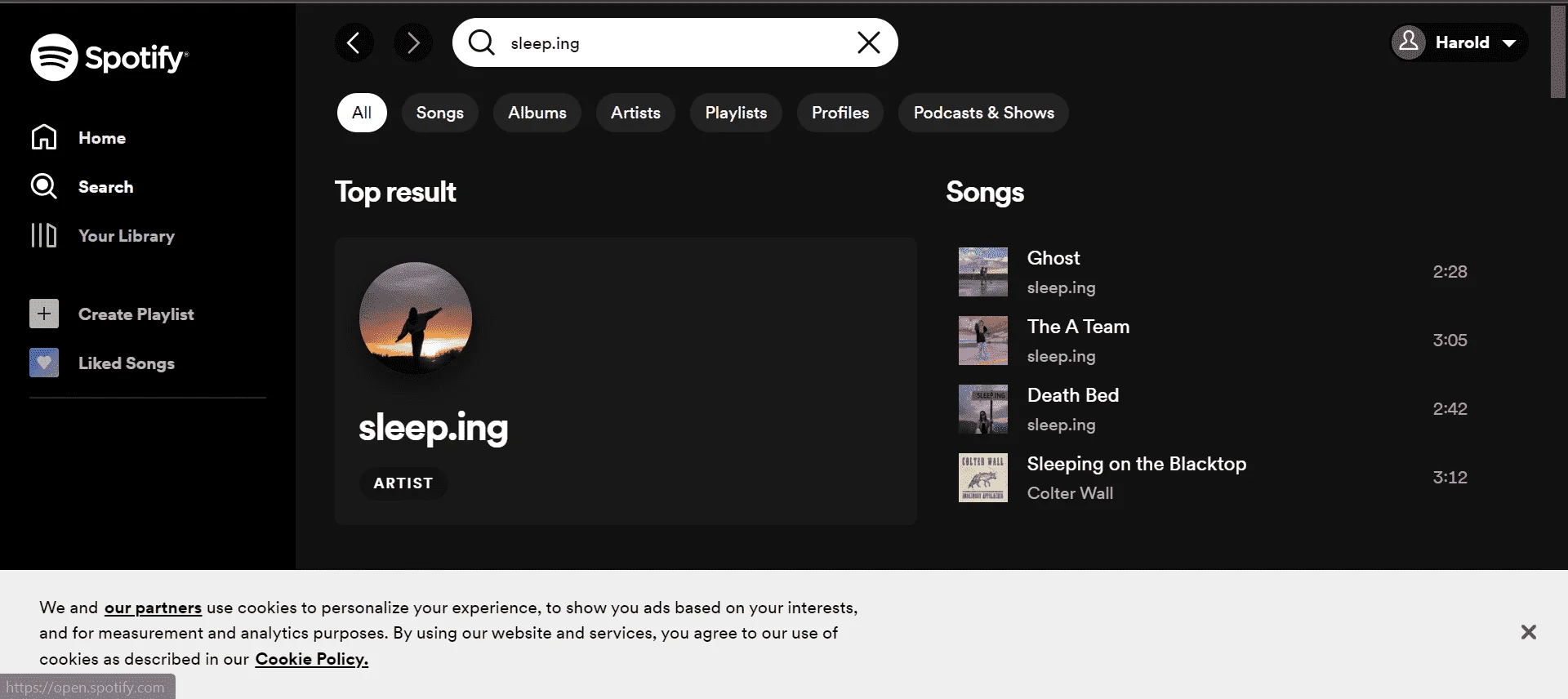Viewport: 1568px width, 699px height.
Task: Click the magnifier icon in search bar
Action: pos(482,42)
